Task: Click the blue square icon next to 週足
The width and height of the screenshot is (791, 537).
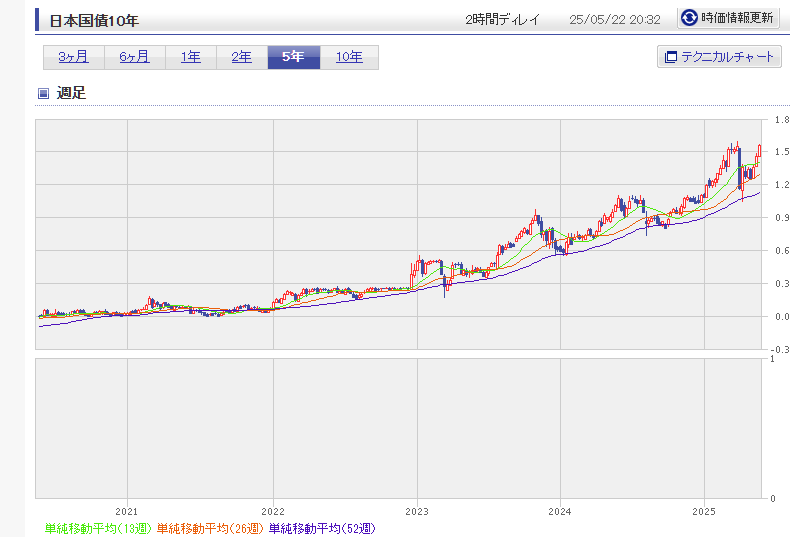Action: (43, 94)
